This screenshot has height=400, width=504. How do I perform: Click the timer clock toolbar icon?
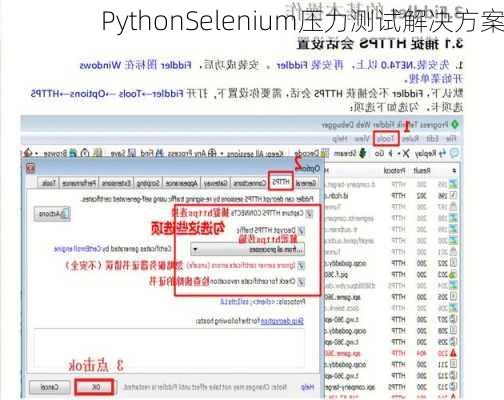pos(86,154)
